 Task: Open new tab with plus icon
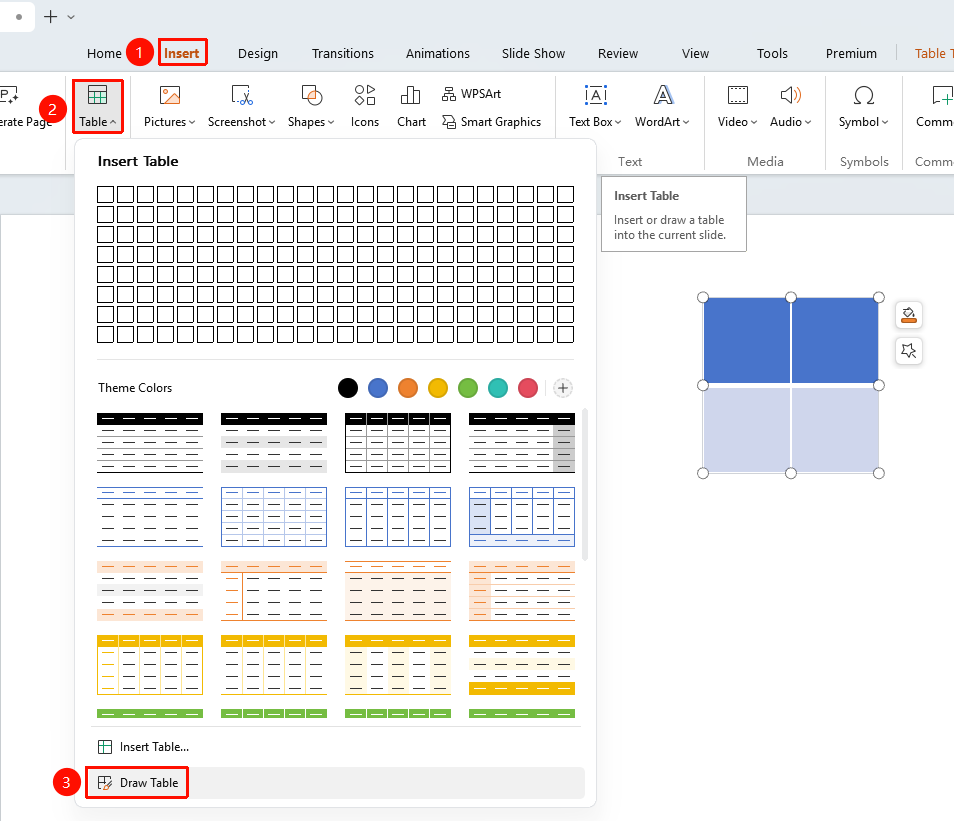pos(51,17)
